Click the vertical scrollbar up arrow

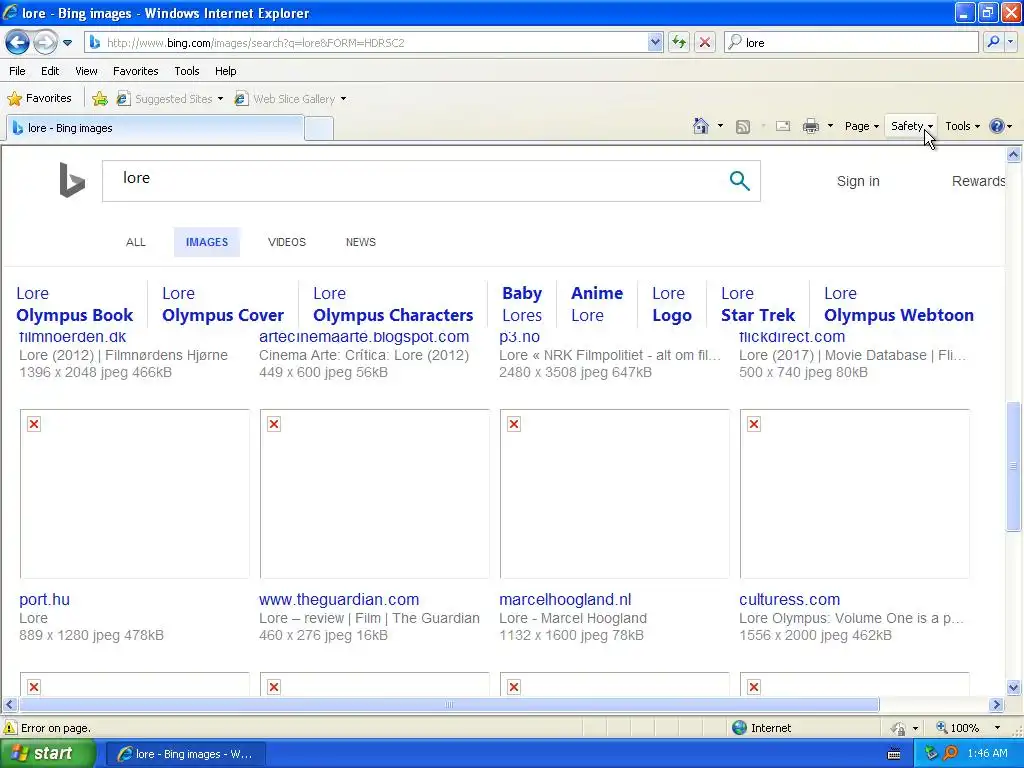[1014, 155]
